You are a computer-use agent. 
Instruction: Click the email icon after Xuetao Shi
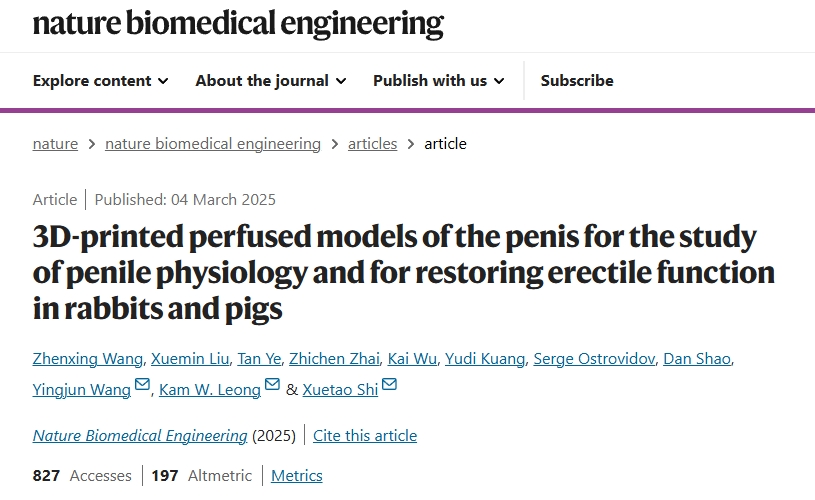[x=389, y=386]
